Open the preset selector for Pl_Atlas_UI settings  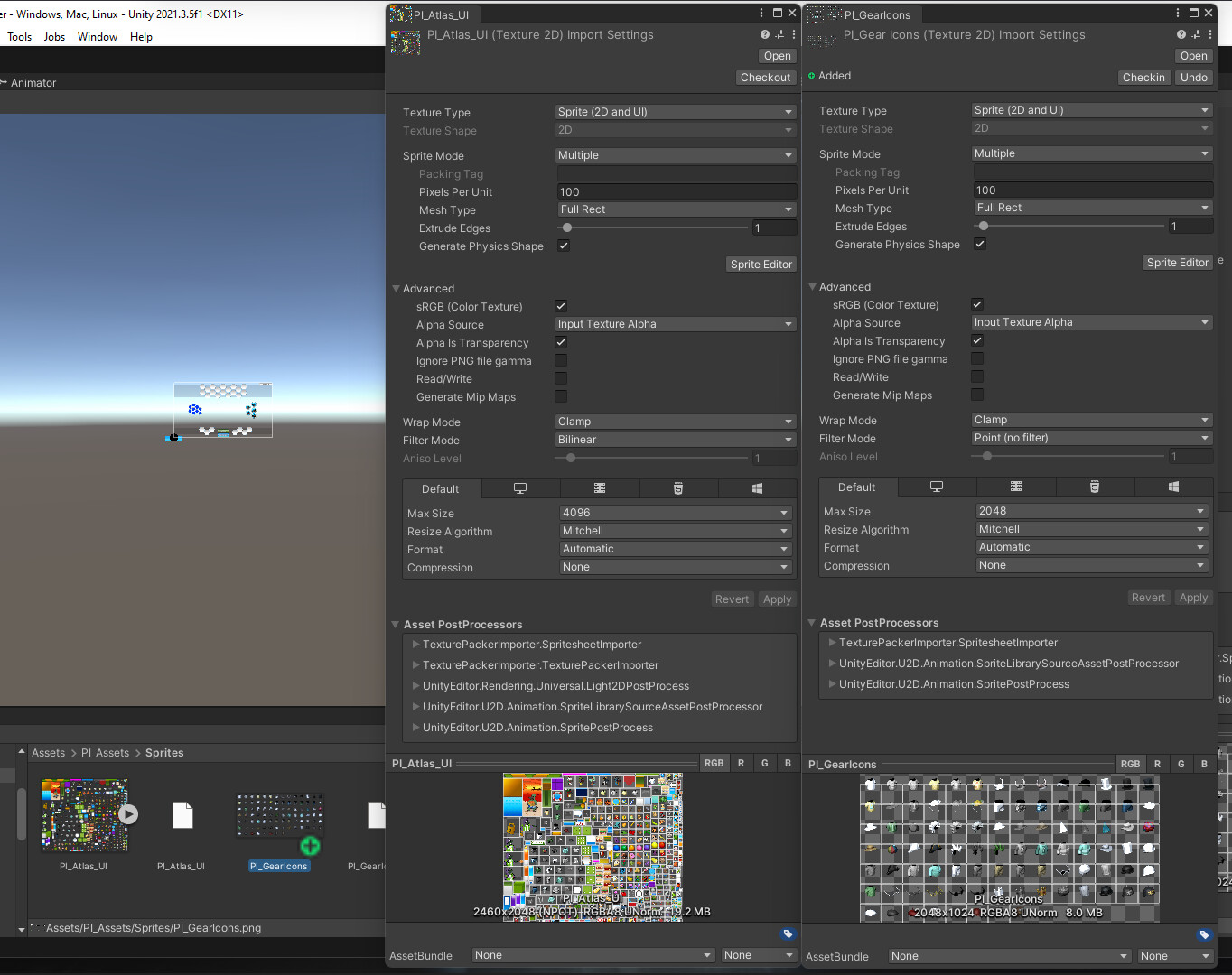click(x=779, y=34)
